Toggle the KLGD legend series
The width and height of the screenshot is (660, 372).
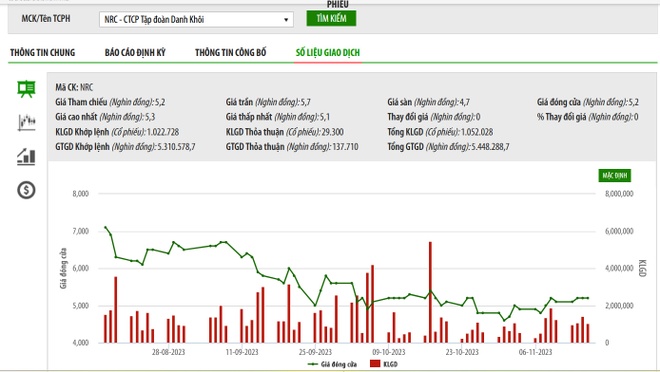pyautogui.click(x=383, y=364)
